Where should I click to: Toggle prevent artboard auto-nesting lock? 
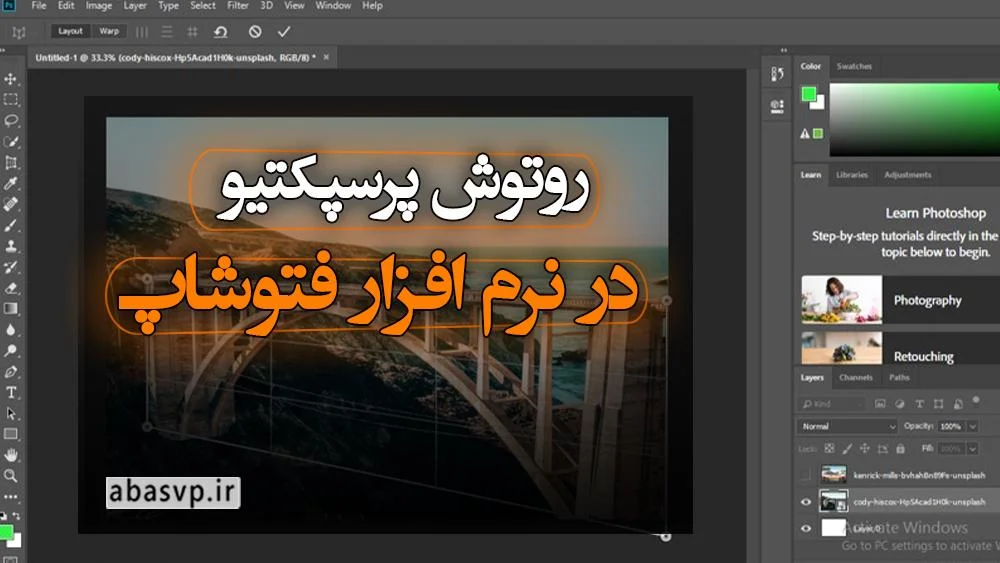click(883, 449)
